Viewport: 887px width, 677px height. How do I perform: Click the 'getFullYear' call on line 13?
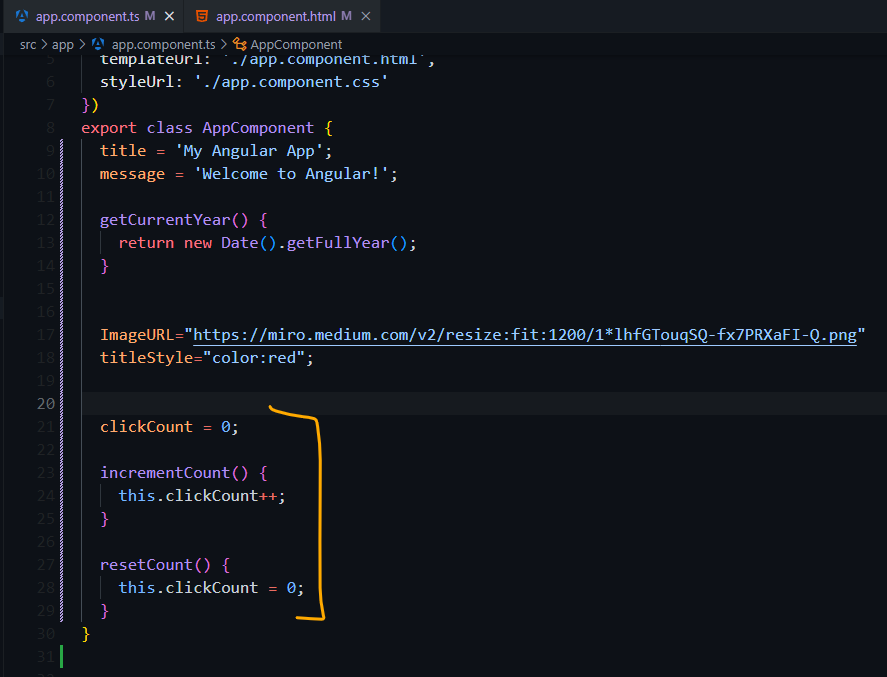pos(338,243)
